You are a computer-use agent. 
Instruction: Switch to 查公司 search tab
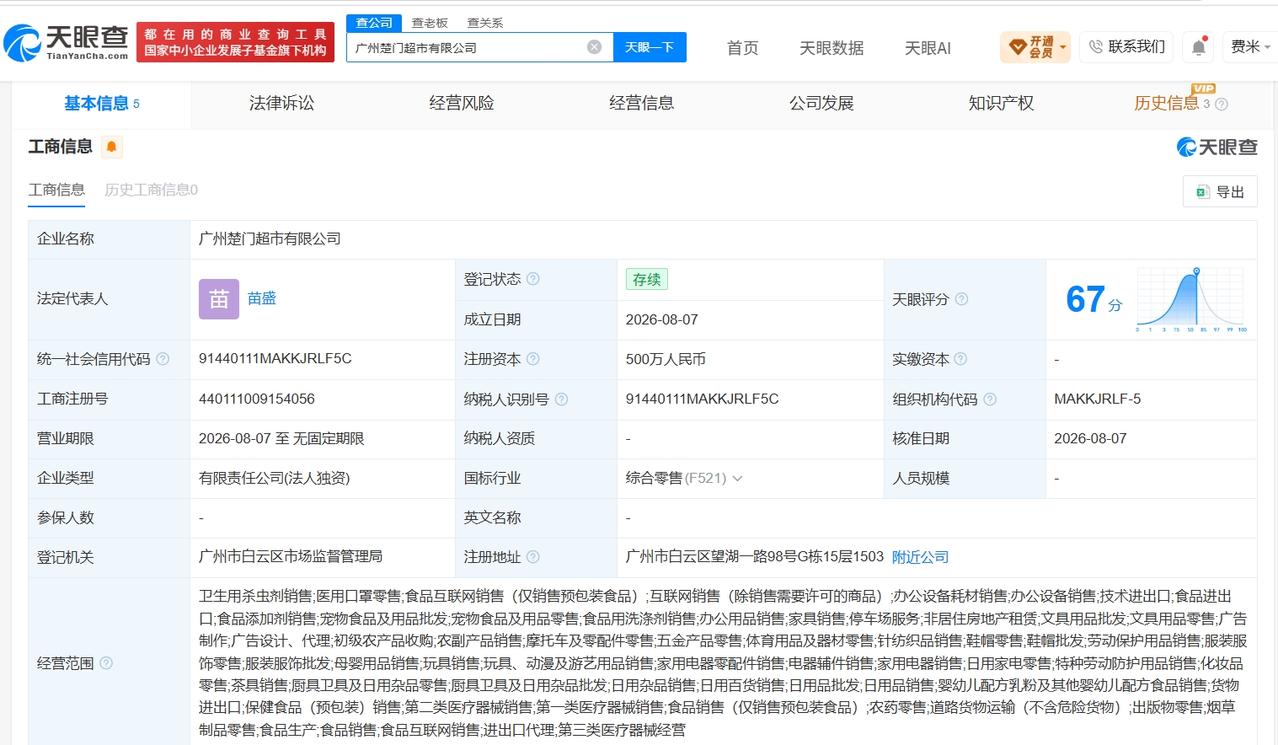(374, 22)
